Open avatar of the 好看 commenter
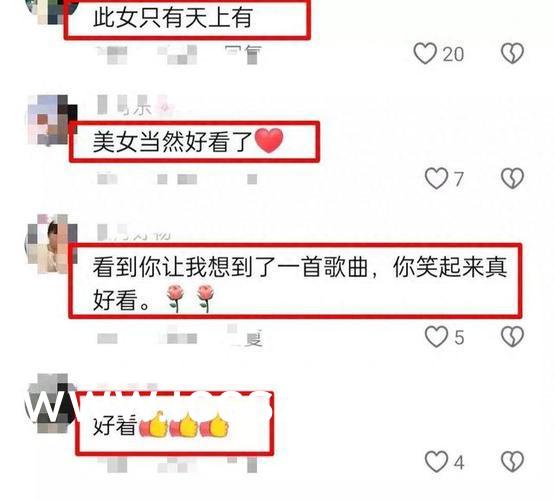Image resolution: width=554 pixels, height=500 pixels. click(52, 403)
